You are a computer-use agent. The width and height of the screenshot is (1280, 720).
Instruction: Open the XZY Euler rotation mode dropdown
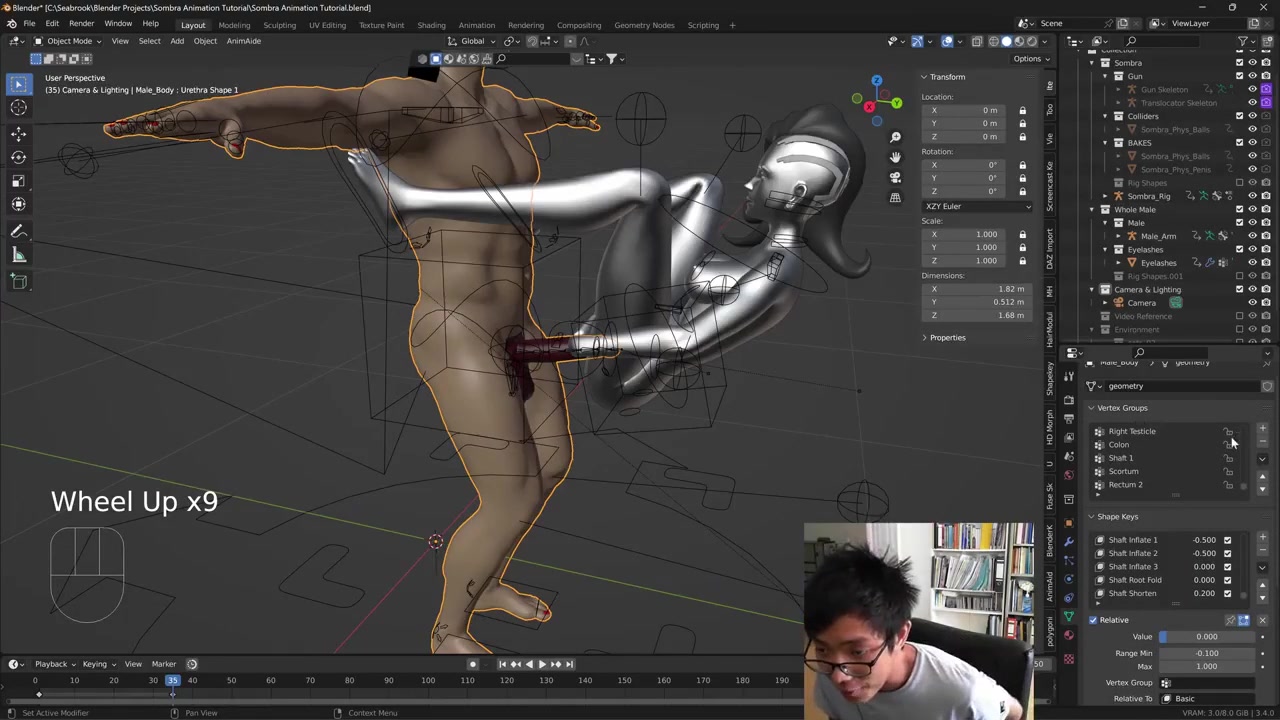[x=977, y=206]
